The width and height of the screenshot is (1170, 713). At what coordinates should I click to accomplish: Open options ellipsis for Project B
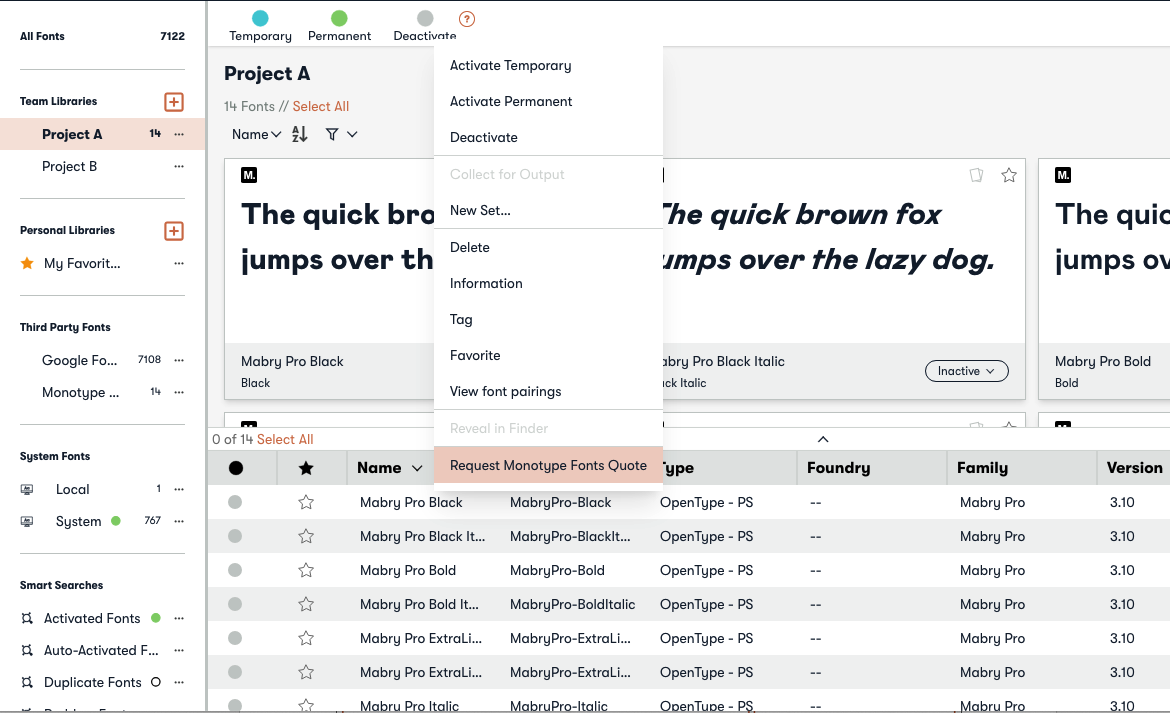[179, 167]
